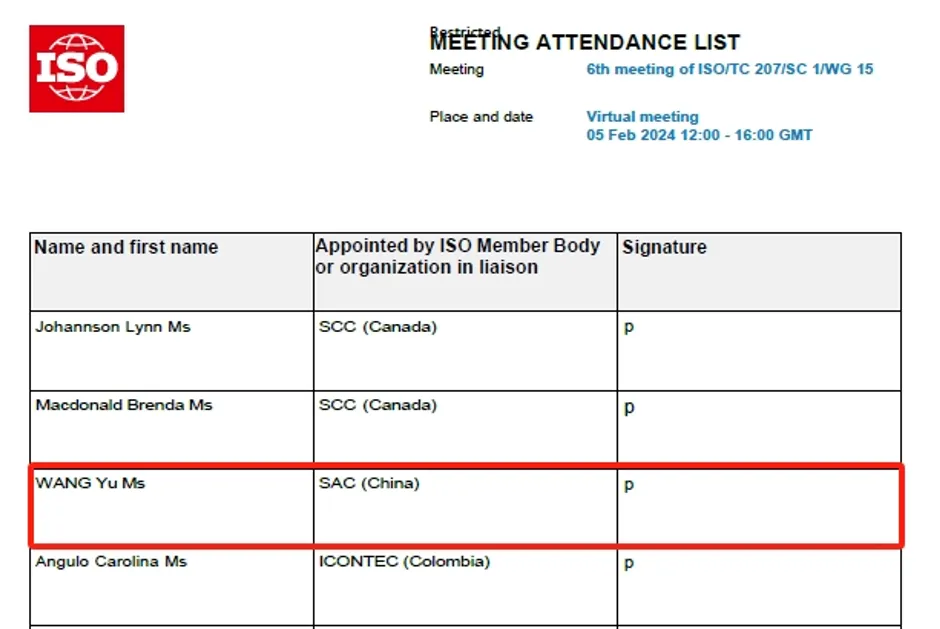
Task: Click the name 'Macdonald Brenda Ms'
Action: pyautogui.click(x=124, y=405)
